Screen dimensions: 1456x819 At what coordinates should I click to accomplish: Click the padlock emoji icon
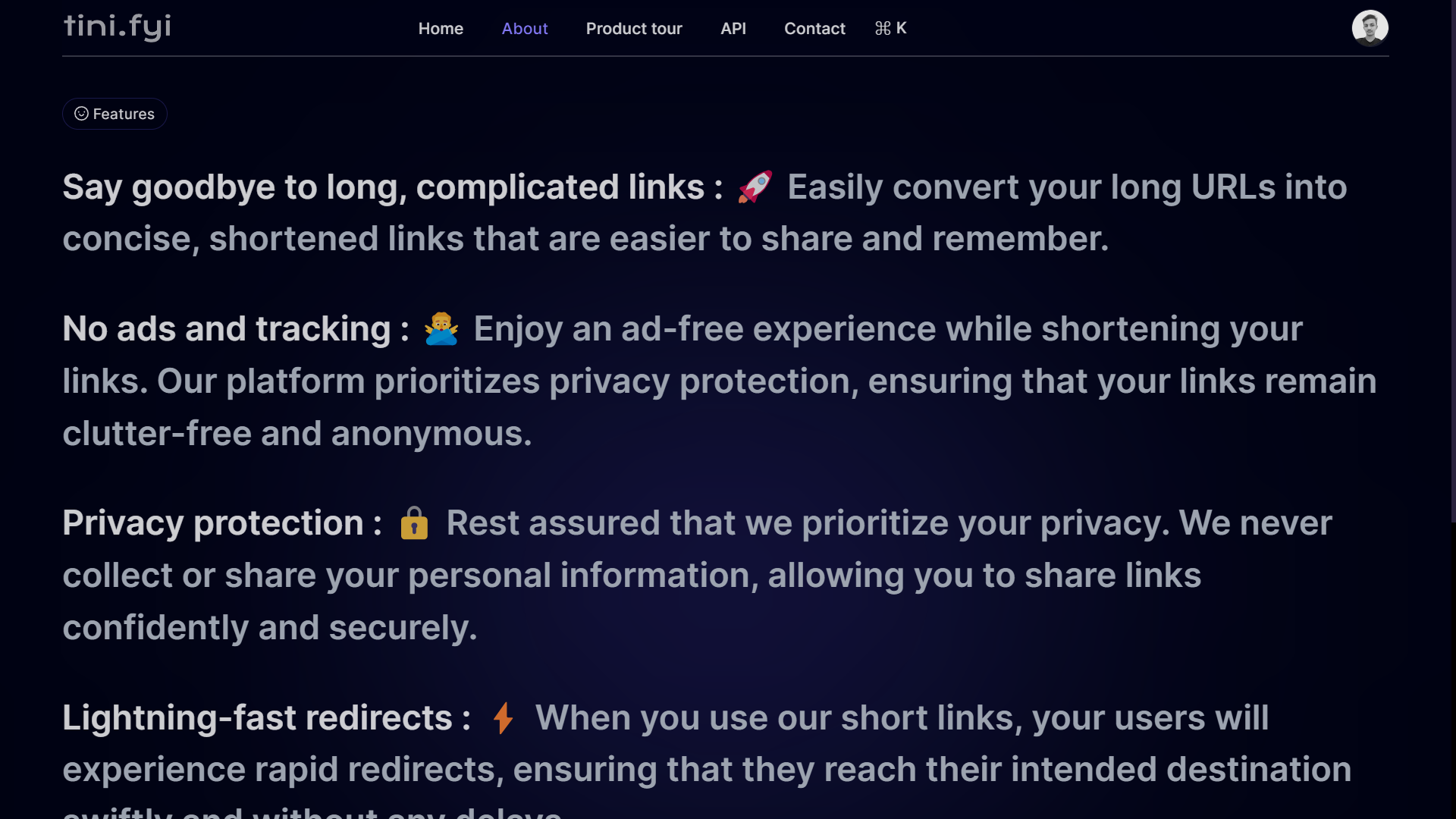tap(414, 523)
